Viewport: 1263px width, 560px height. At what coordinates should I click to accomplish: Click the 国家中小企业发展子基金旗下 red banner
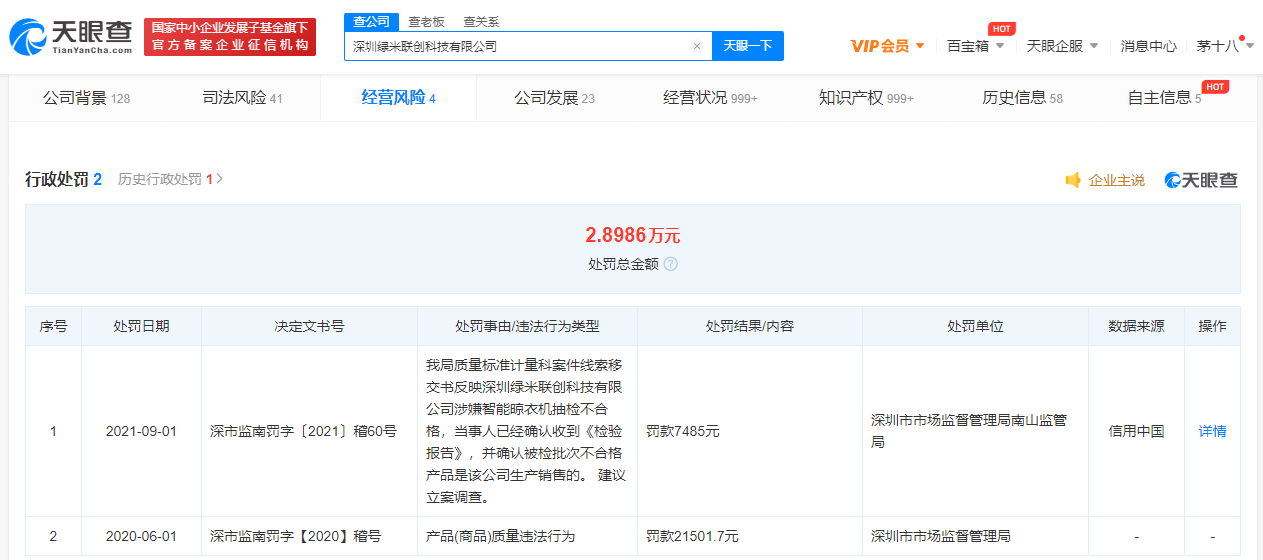(230, 37)
